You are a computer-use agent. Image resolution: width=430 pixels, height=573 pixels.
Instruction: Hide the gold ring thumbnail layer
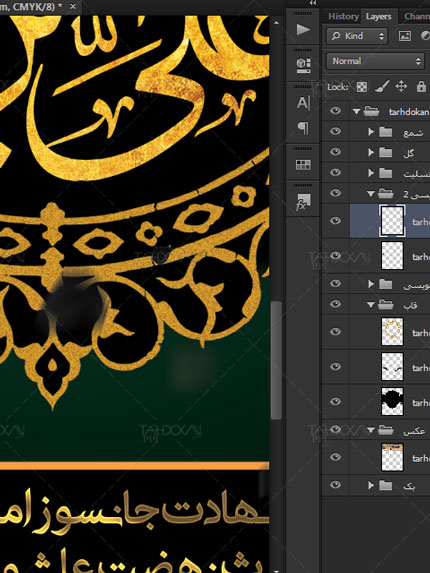[335, 331]
